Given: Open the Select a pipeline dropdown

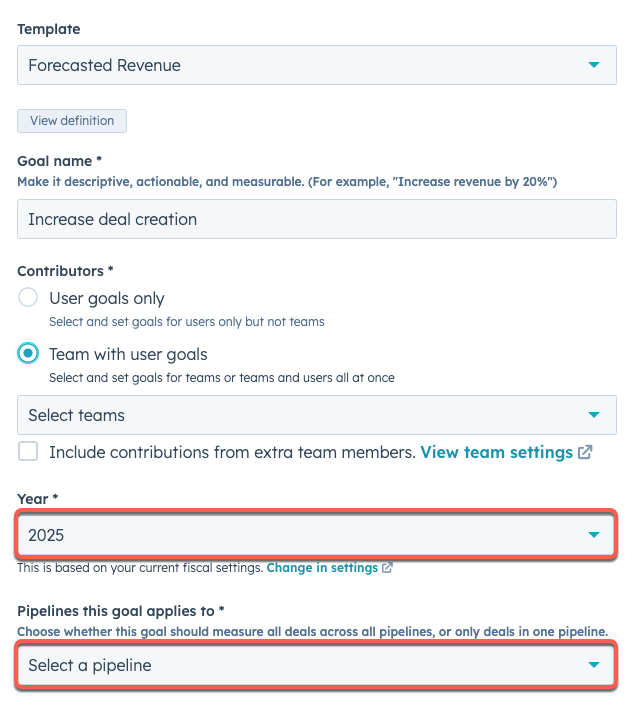Looking at the screenshot, I should coord(317,665).
